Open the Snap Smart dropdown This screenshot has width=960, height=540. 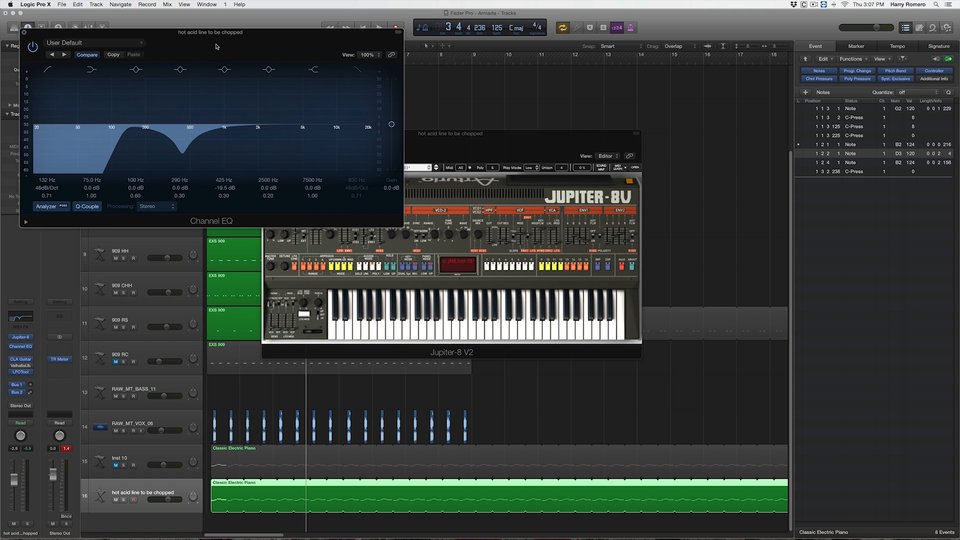pos(620,46)
